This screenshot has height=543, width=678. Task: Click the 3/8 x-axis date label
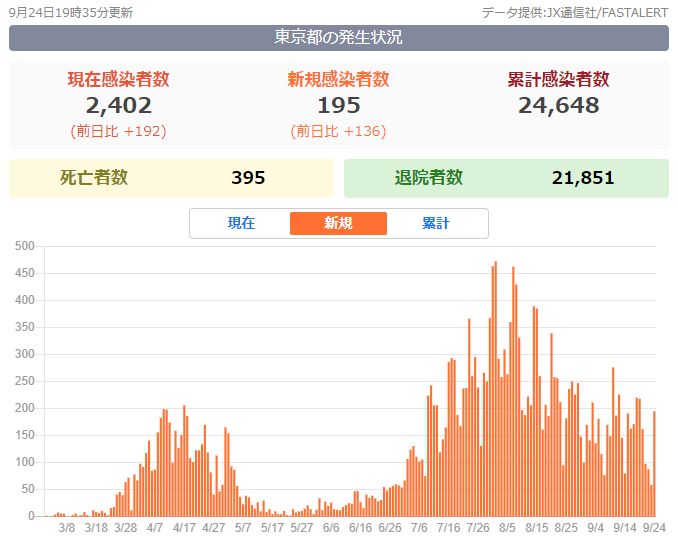[67, 528]
